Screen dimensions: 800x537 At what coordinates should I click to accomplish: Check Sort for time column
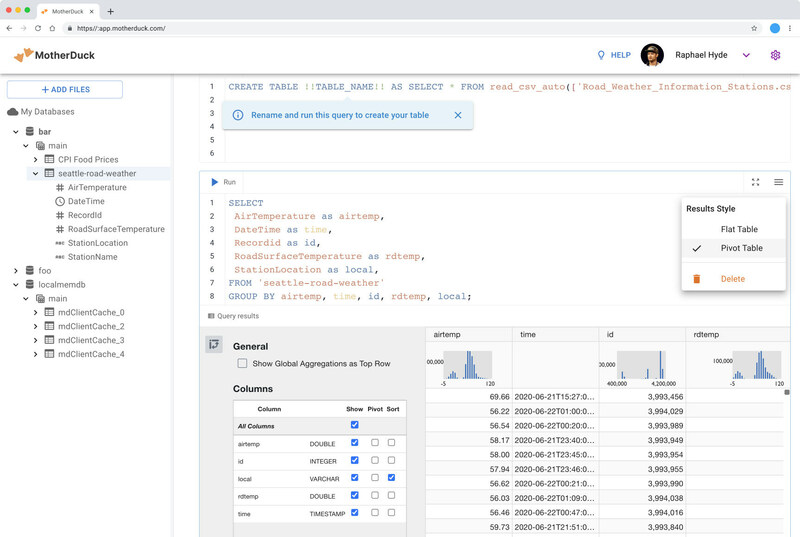pyautogui.click(x=391, y=513)
